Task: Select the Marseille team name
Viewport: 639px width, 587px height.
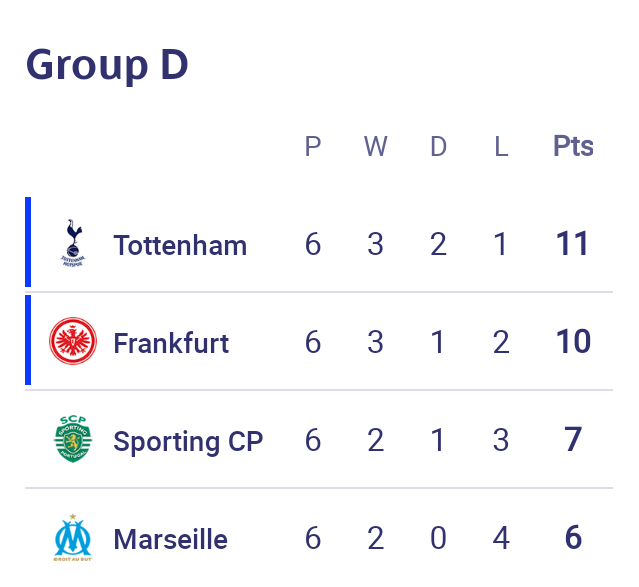Action: pos(170,539)
